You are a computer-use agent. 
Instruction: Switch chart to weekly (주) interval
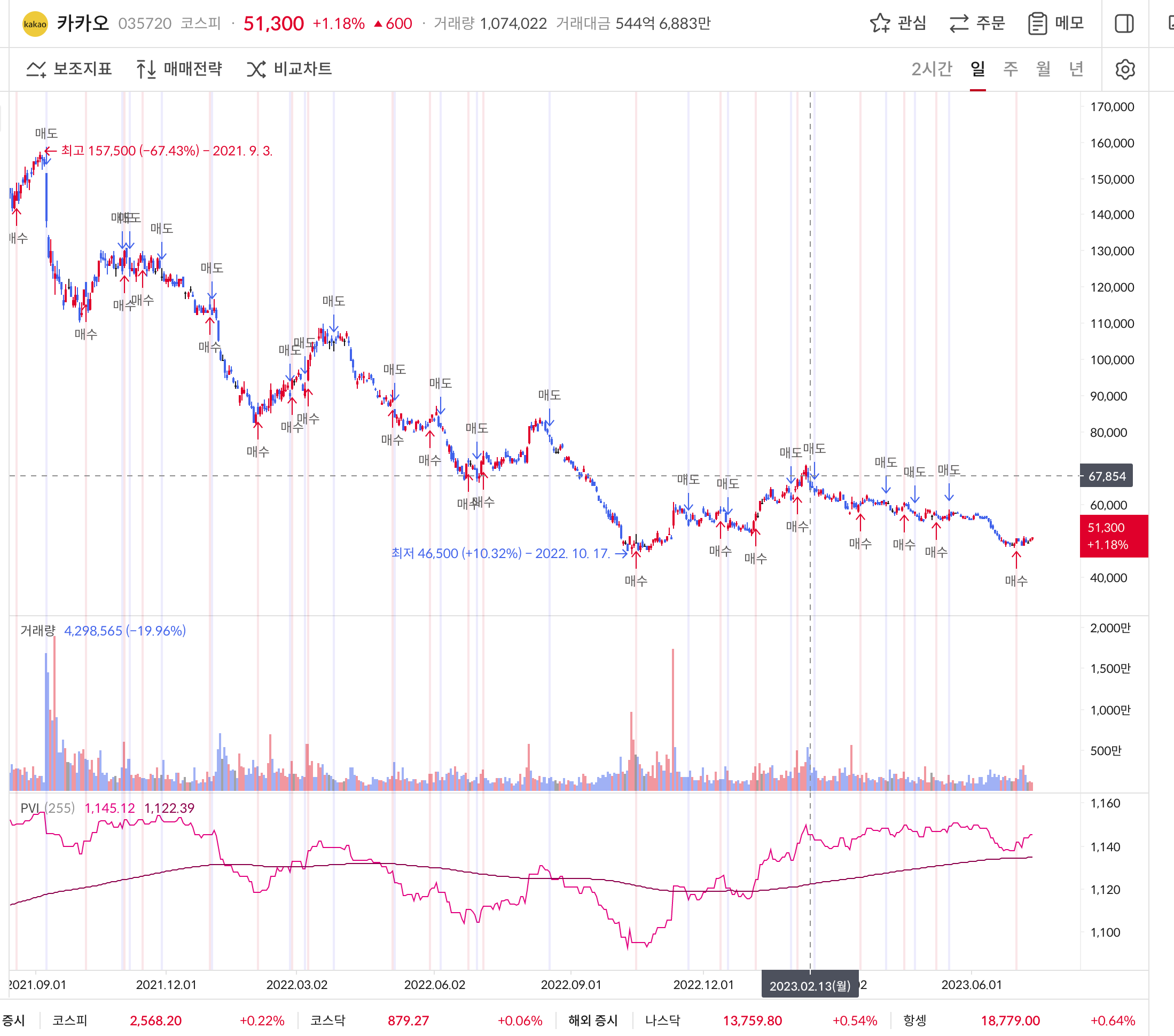coord(1011,69)
